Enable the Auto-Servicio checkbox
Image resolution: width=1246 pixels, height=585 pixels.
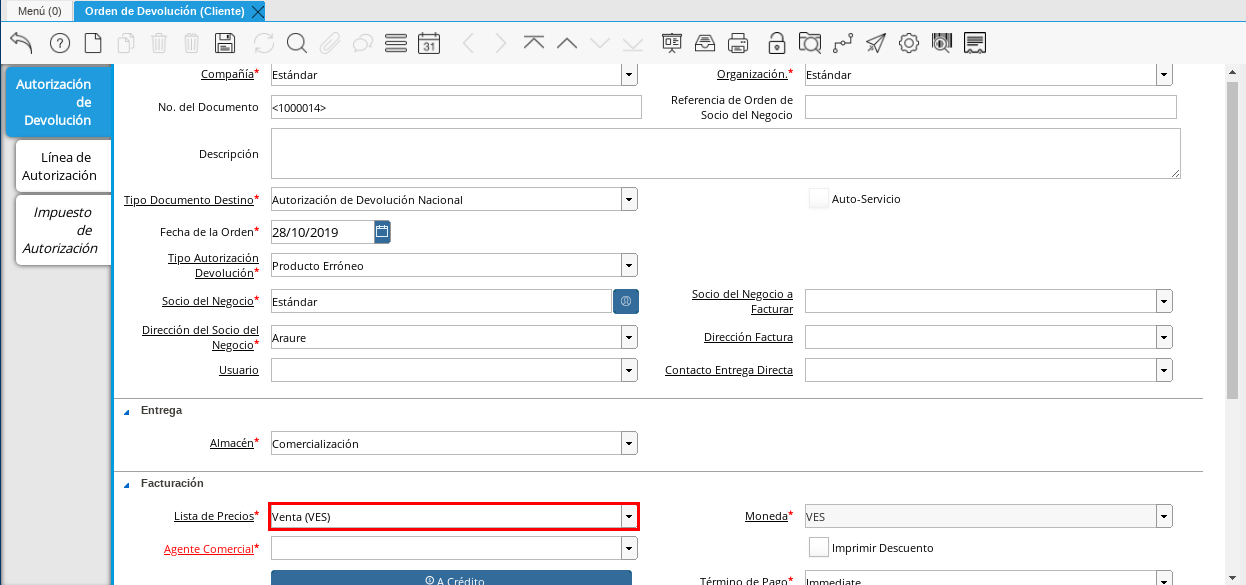819,199
